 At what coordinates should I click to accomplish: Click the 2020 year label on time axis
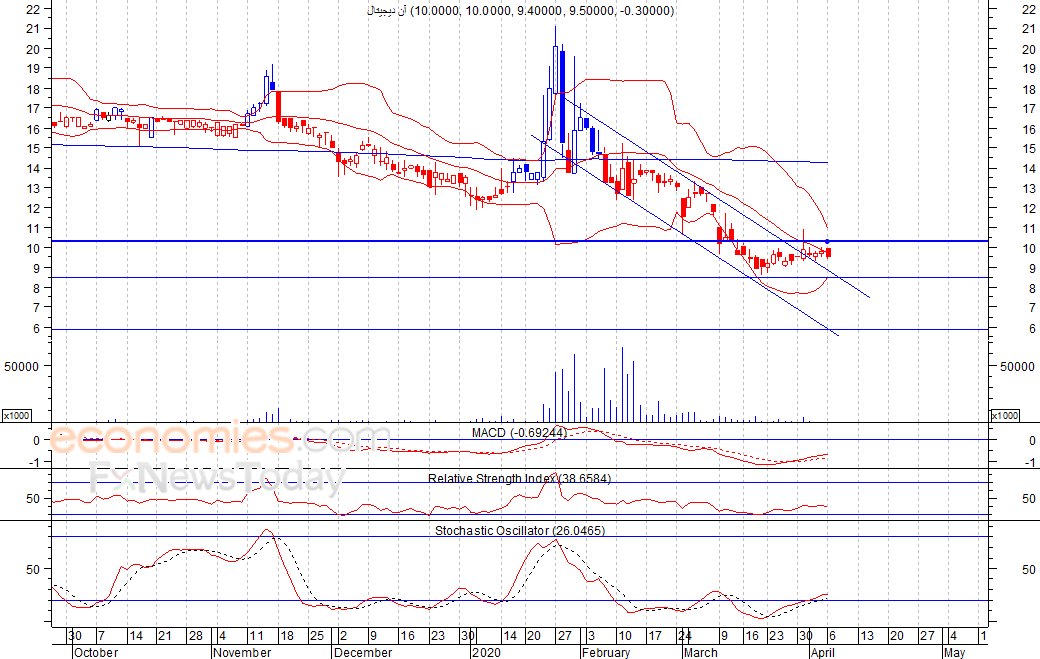tap(485, 652)
